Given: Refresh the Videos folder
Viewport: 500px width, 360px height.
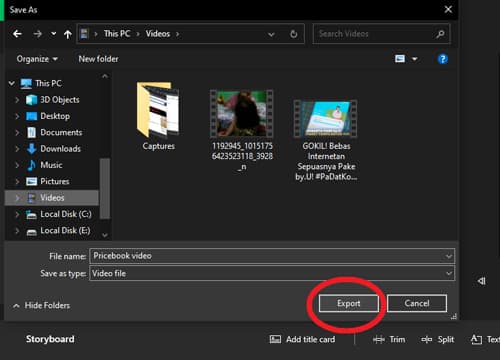Looking at the screenshot, I should pos(293,34).
